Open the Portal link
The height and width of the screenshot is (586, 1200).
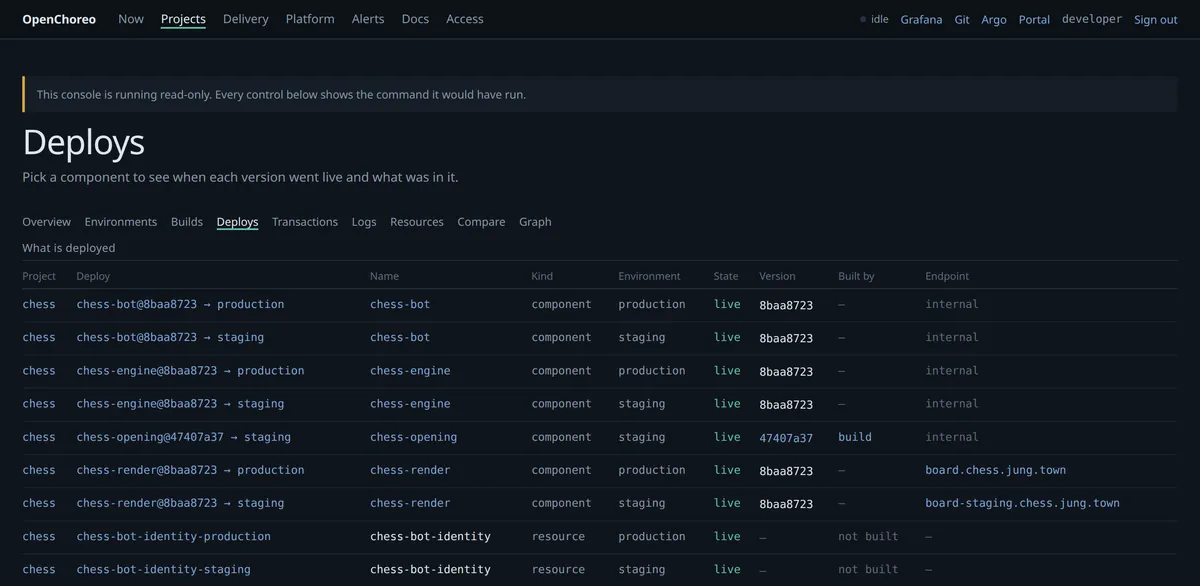click(x=1034, y=20)
